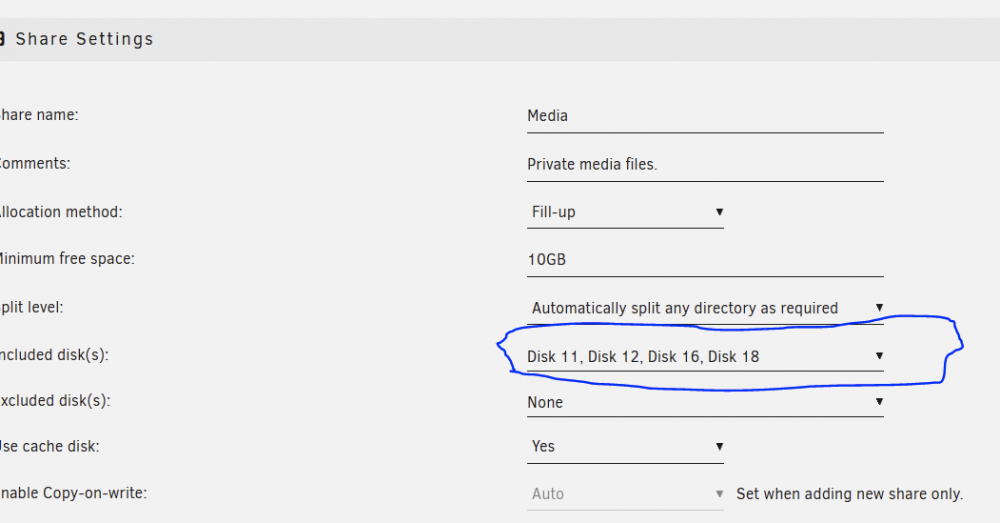Click the 'Allocation method:' label
Viewport: 1000px width, 523px height.
coord(61,212)
